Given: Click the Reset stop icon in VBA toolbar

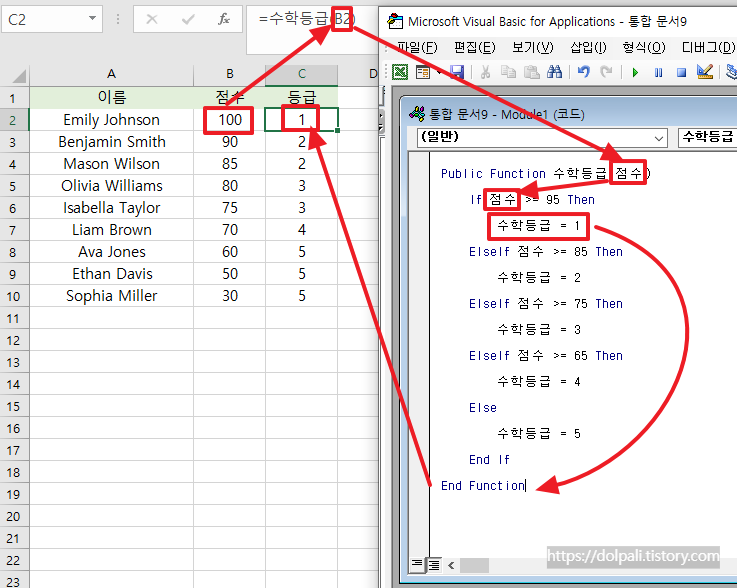Looking at the screenshot, I should [682, 72].
